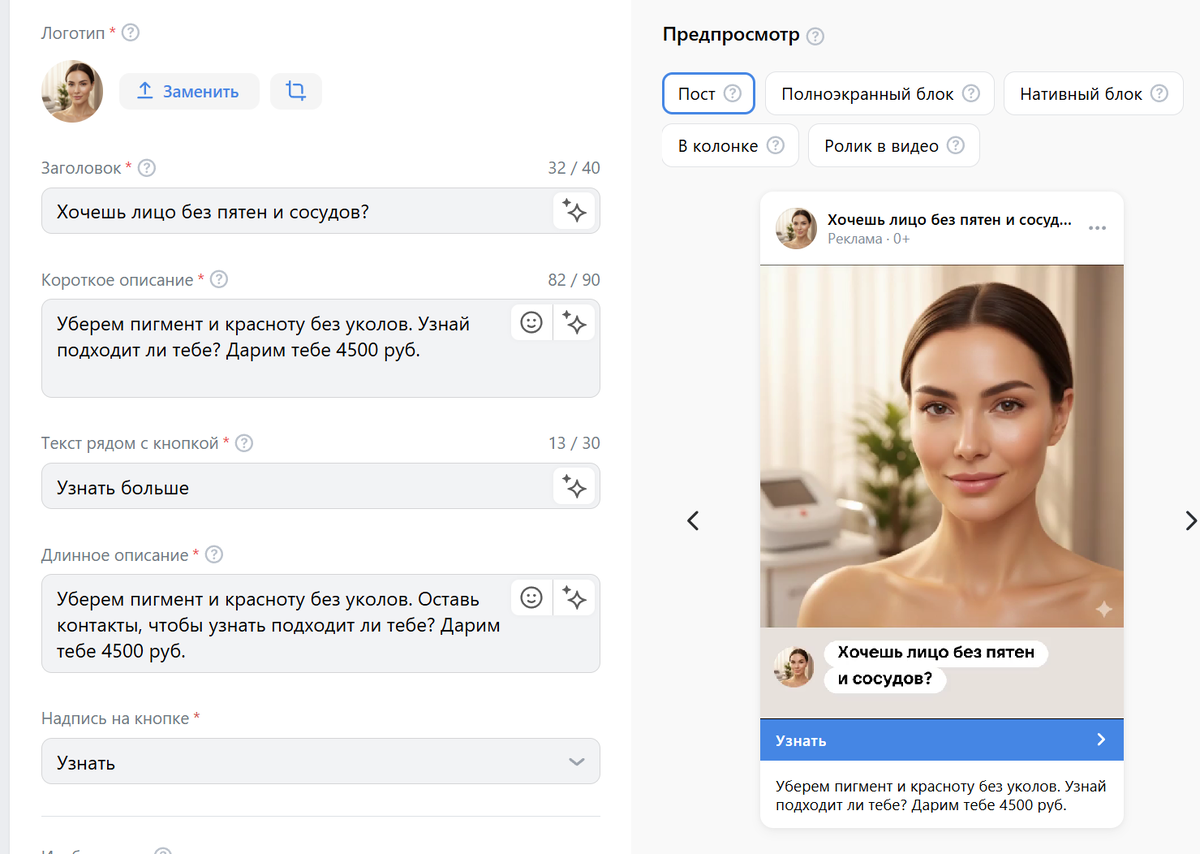Click the AI sparkle icon in Длинное описание
The width and height of the screenshot is (1200, 854).
click(574, 597)
